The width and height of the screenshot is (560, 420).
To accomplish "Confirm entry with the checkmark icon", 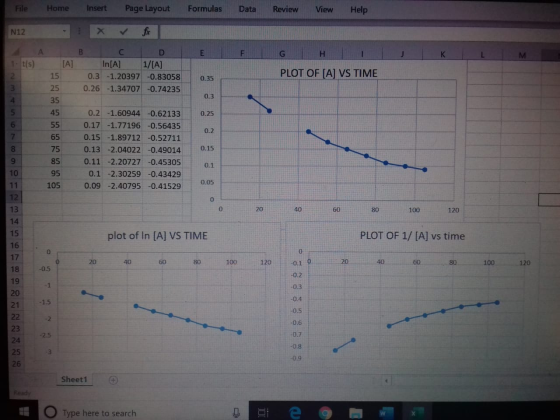I will (124, 32).
